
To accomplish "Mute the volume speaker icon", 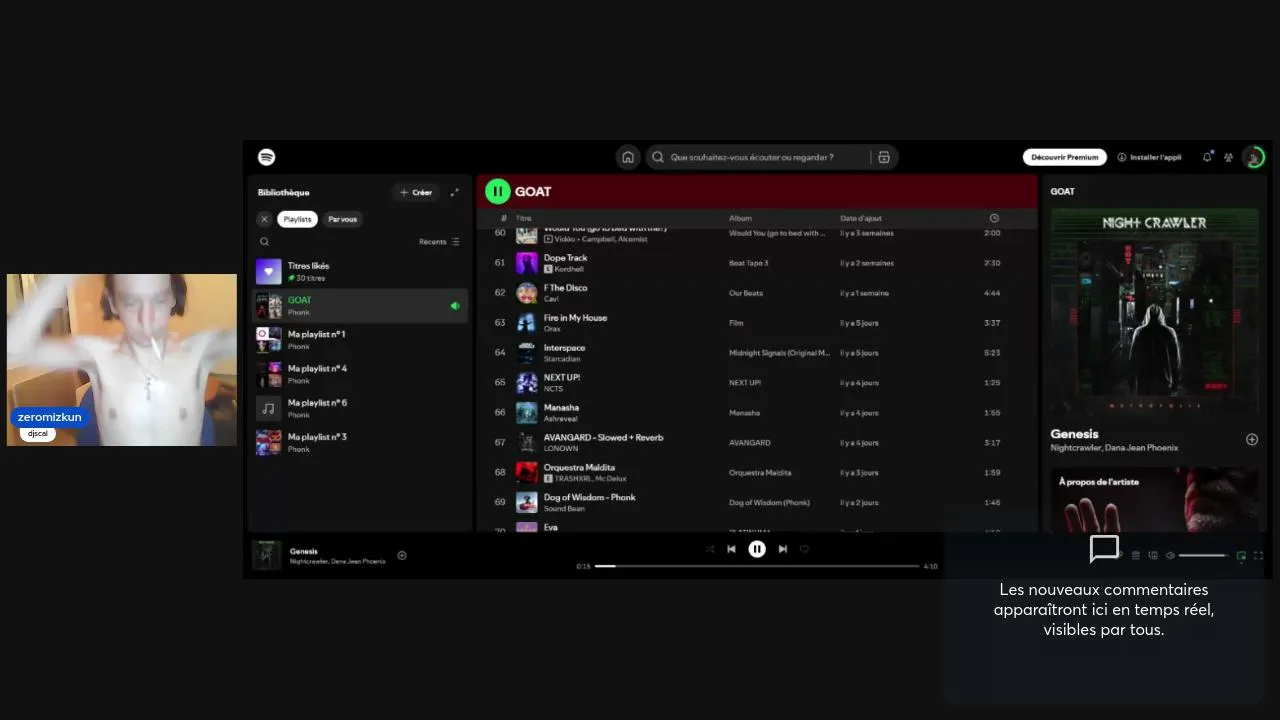I will pos(1170,556).
